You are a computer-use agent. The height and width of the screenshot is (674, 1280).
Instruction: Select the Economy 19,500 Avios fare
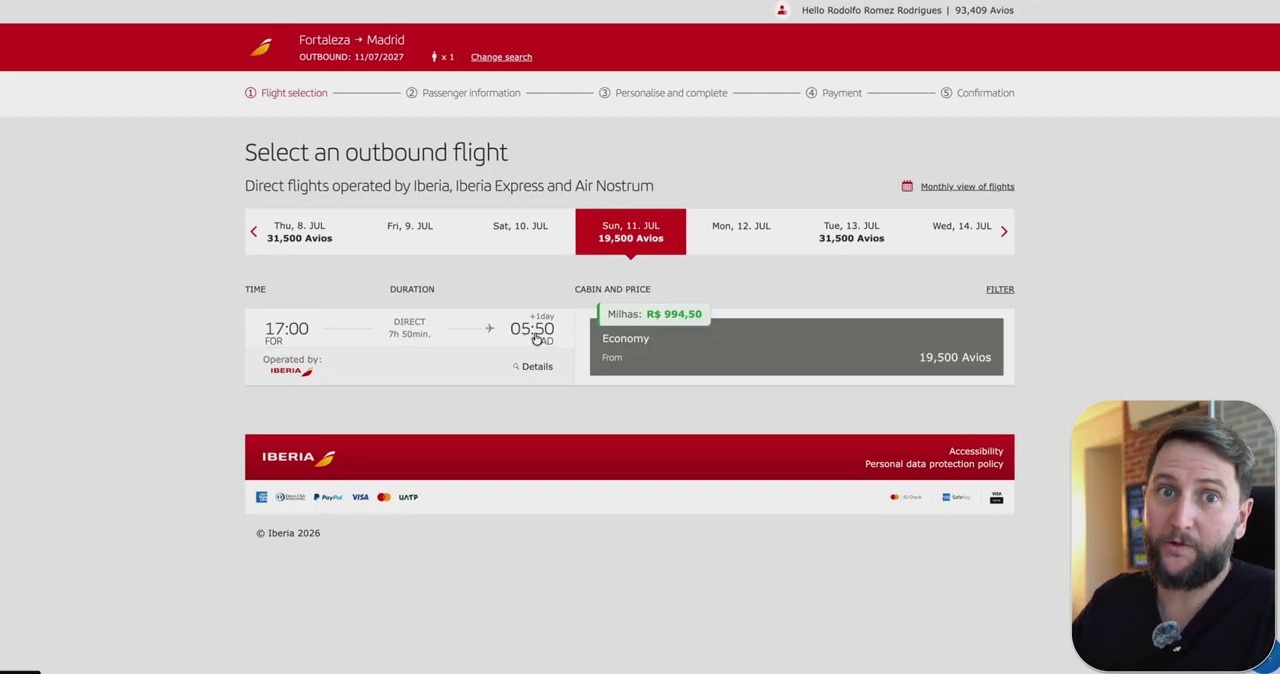click(796, 347)
